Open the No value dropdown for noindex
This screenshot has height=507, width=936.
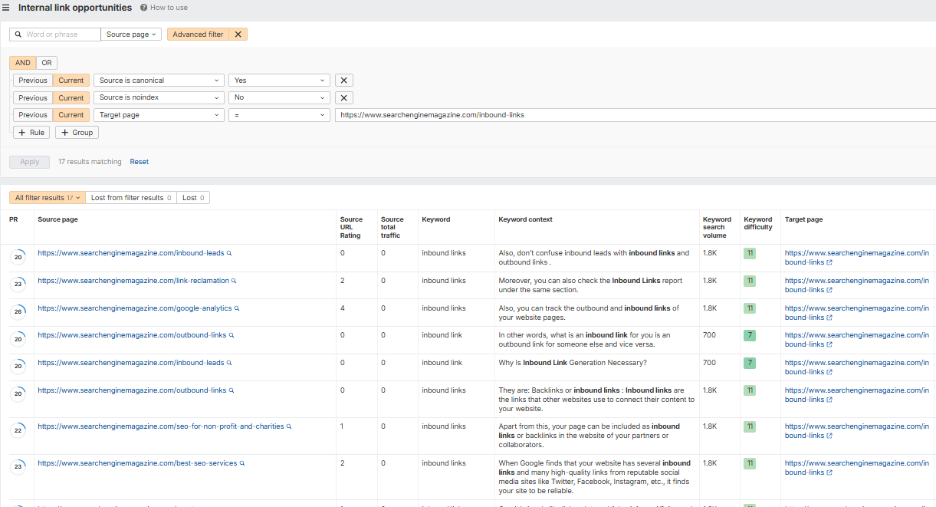279,98
